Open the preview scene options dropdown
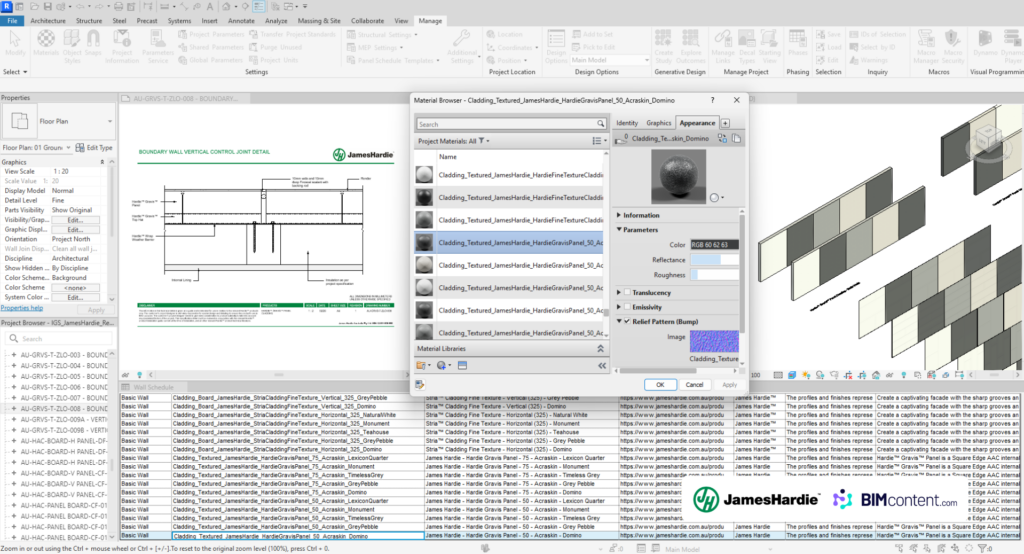Viewport: 1024px width, 554px height. coord(716,197)
